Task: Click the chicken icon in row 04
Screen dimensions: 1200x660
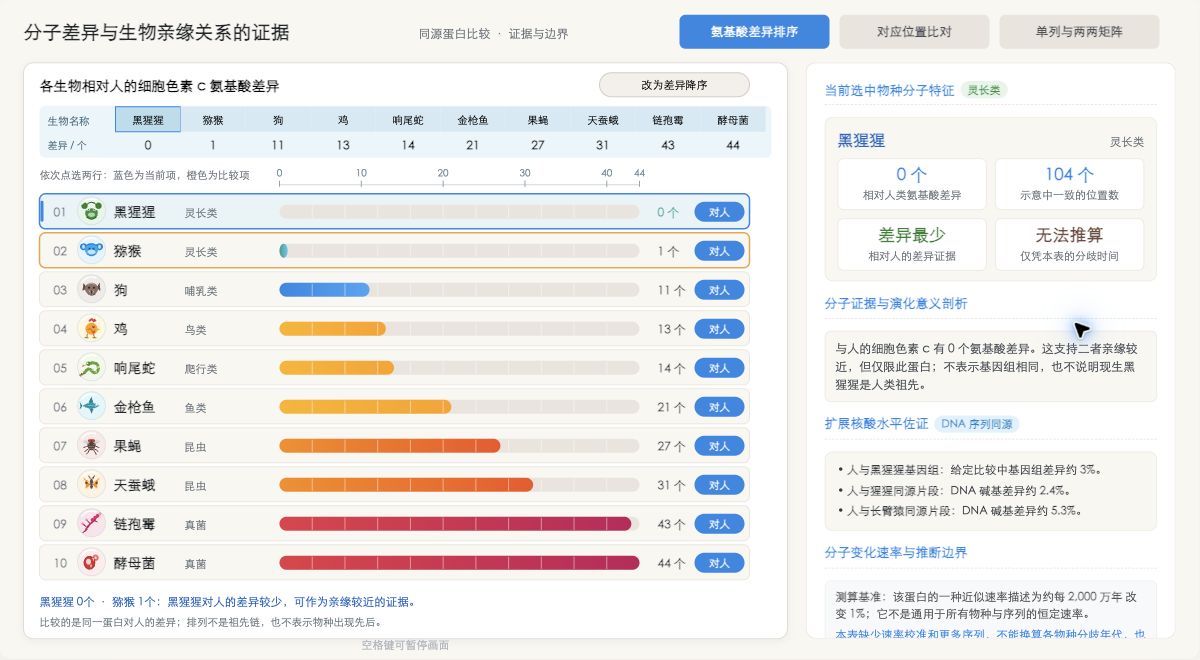Action: point(92,329)
